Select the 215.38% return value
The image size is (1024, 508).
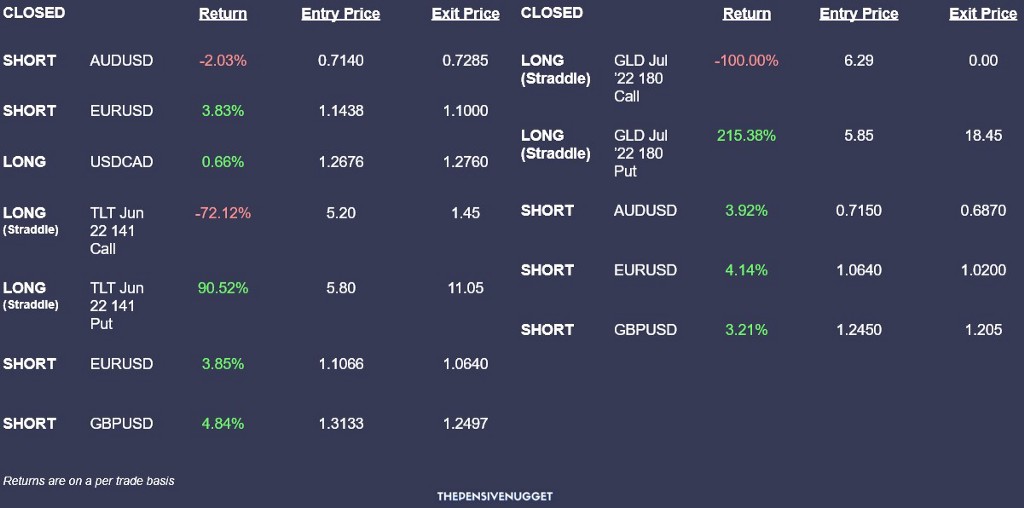tap(746, 136)
